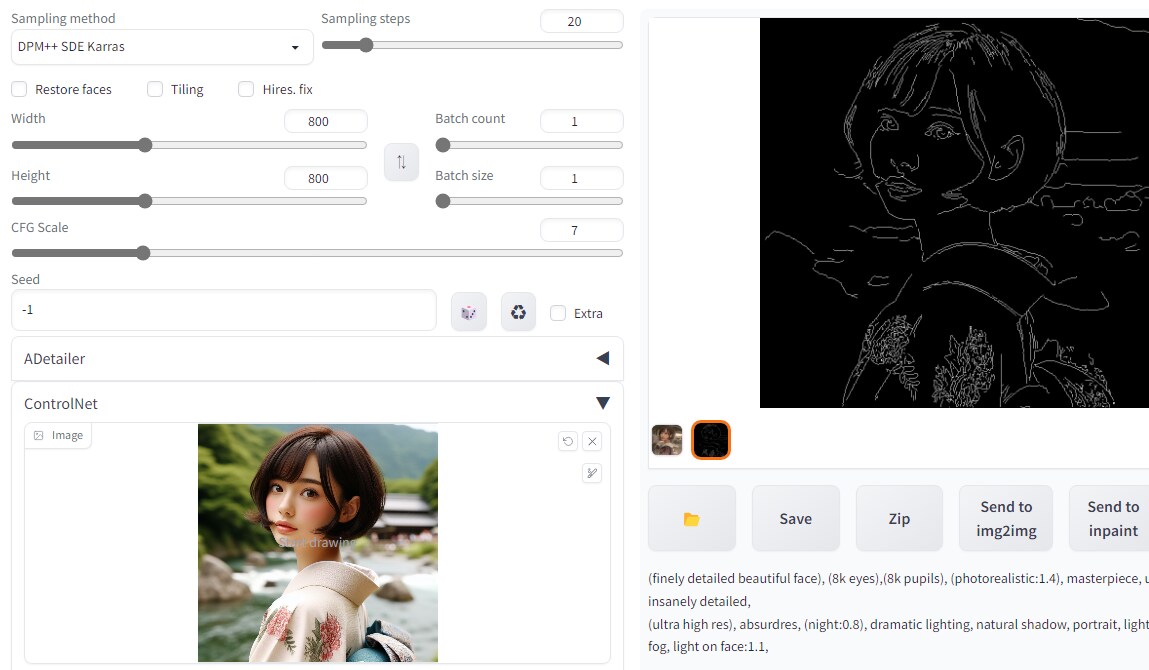This screenshot has width=1149, height=670.
Task: Toggle the Tiling checkbox
Action: click(155, 89)
